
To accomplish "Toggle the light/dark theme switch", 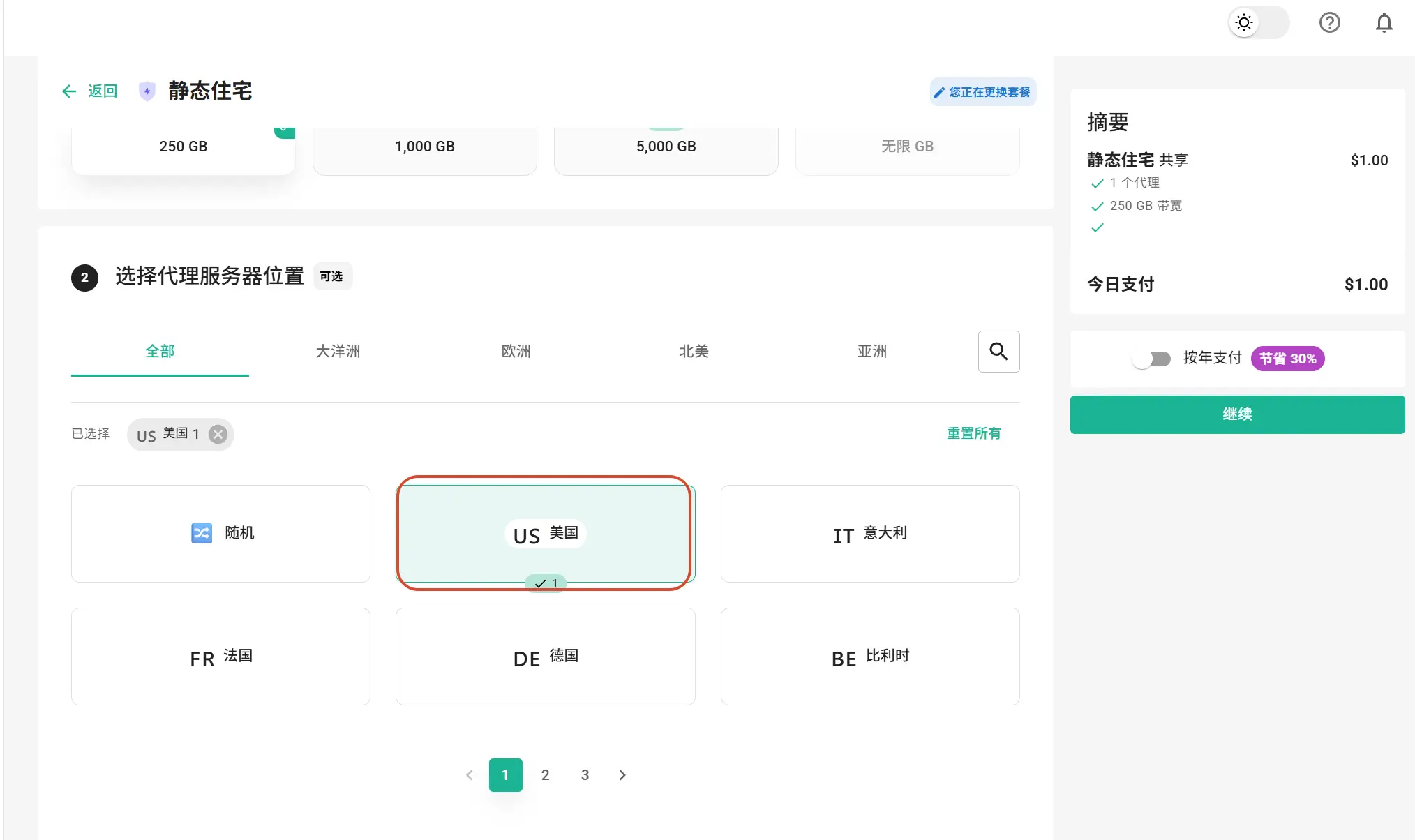I will 1258,23.
